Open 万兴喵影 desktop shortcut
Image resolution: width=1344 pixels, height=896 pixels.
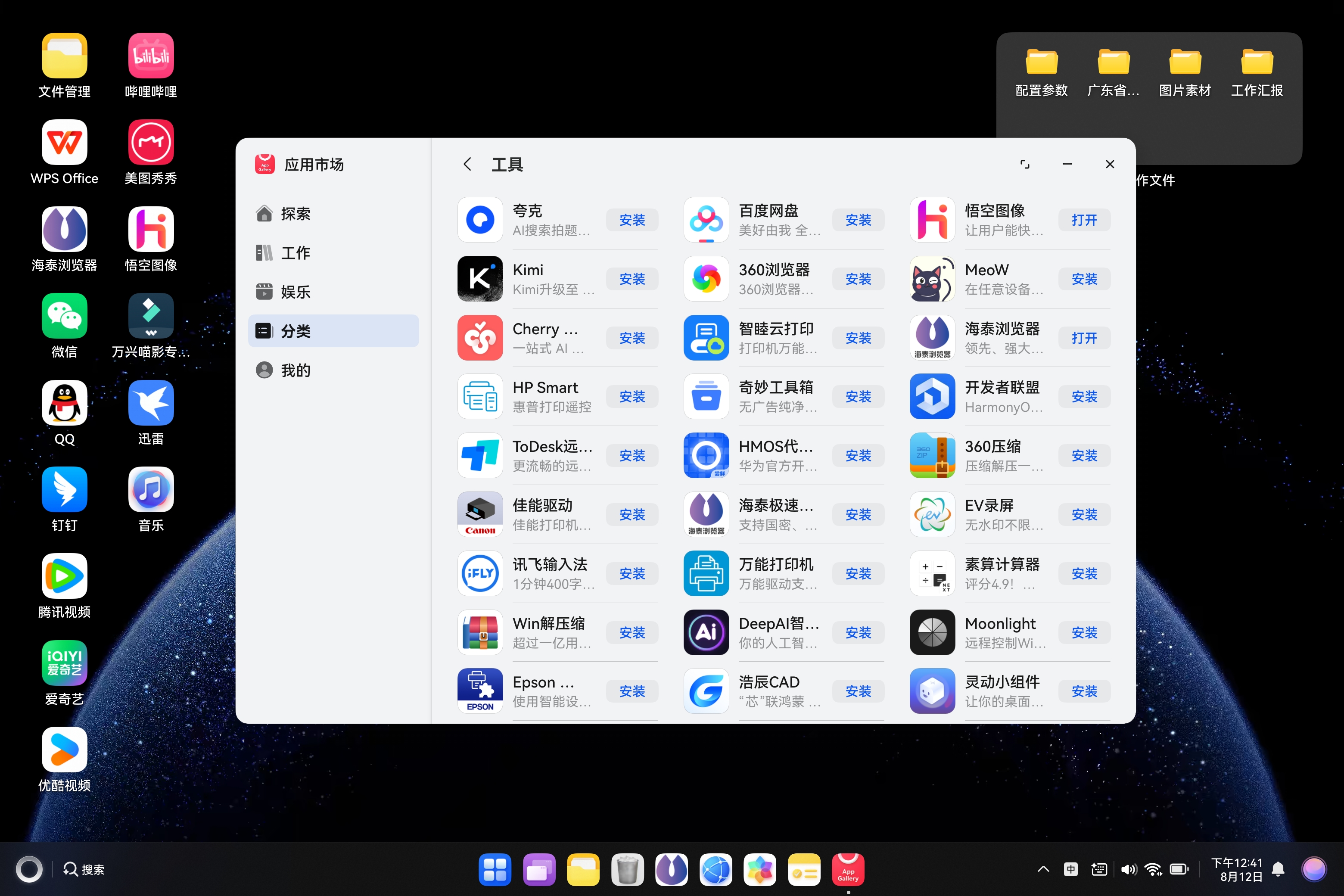point(151,326)
